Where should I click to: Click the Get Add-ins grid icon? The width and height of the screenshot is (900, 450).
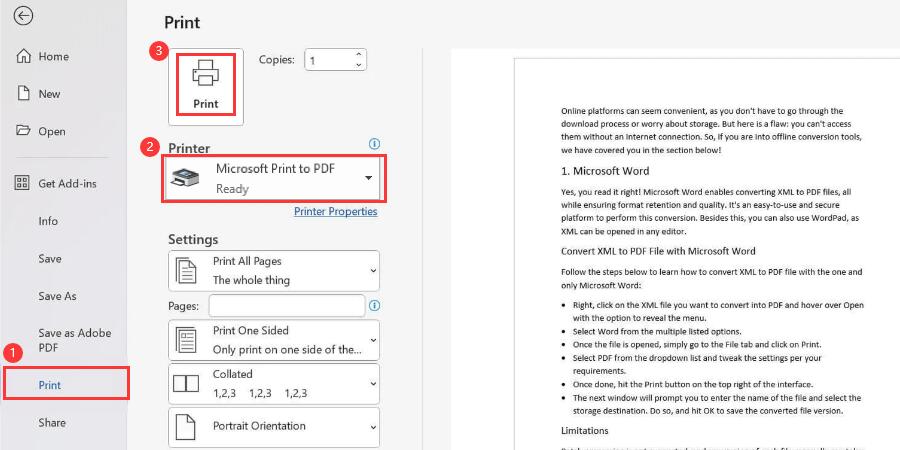(22, 183)
